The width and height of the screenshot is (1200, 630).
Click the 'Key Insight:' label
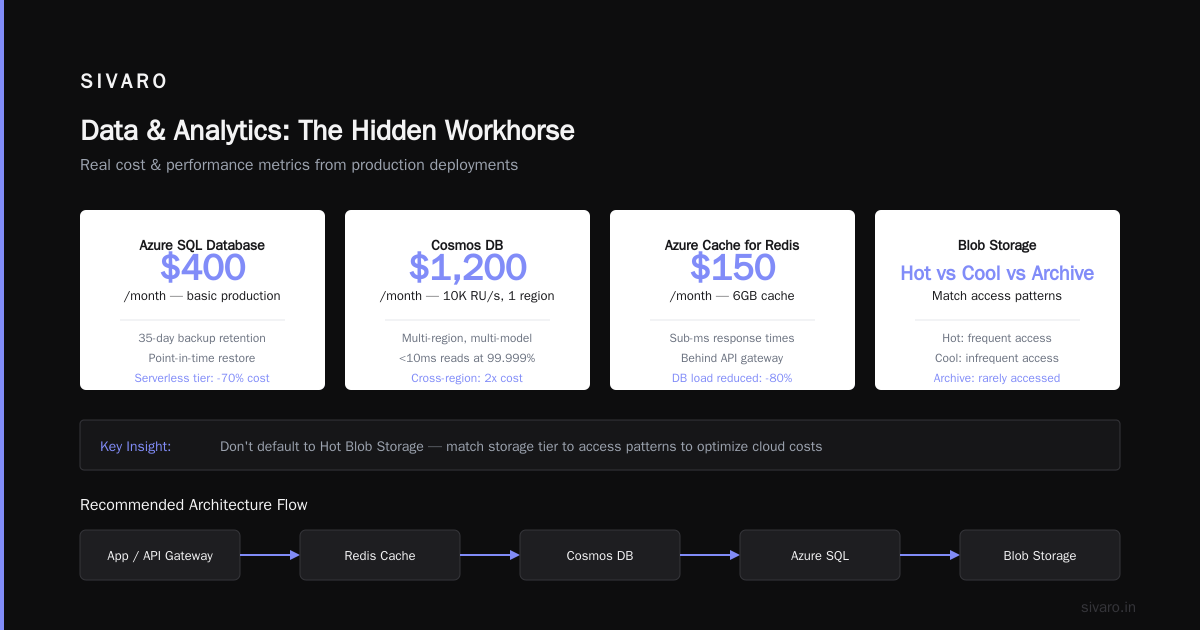coord(136,446)
